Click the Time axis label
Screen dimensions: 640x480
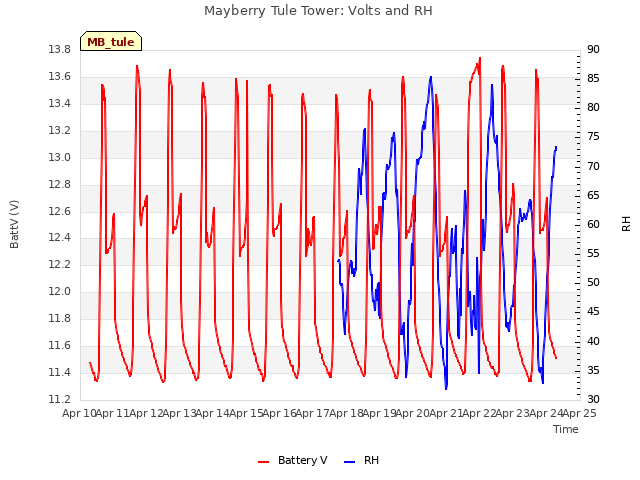pyautogui.click(x=566, y=429)
